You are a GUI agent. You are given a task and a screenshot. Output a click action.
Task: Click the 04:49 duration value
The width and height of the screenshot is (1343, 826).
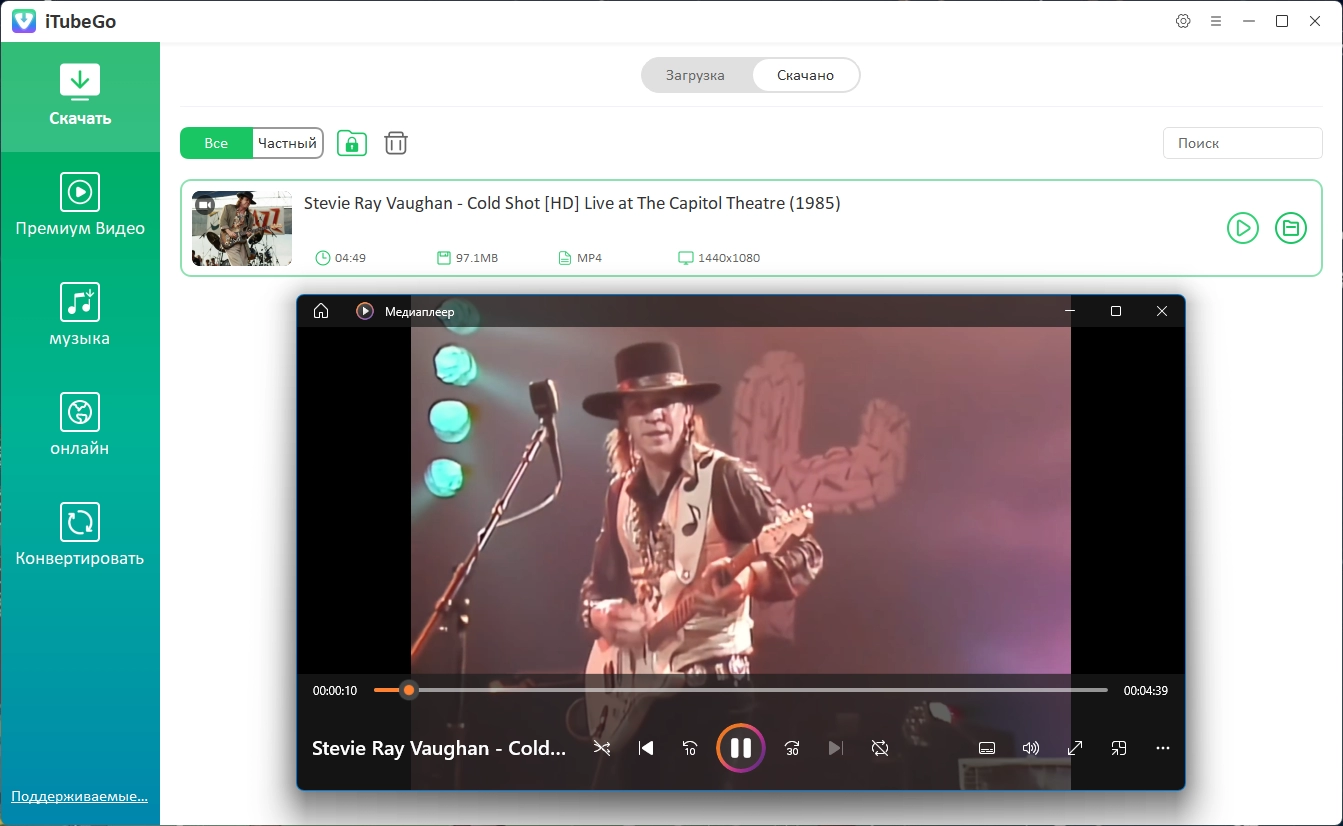[x=350, y=258]
